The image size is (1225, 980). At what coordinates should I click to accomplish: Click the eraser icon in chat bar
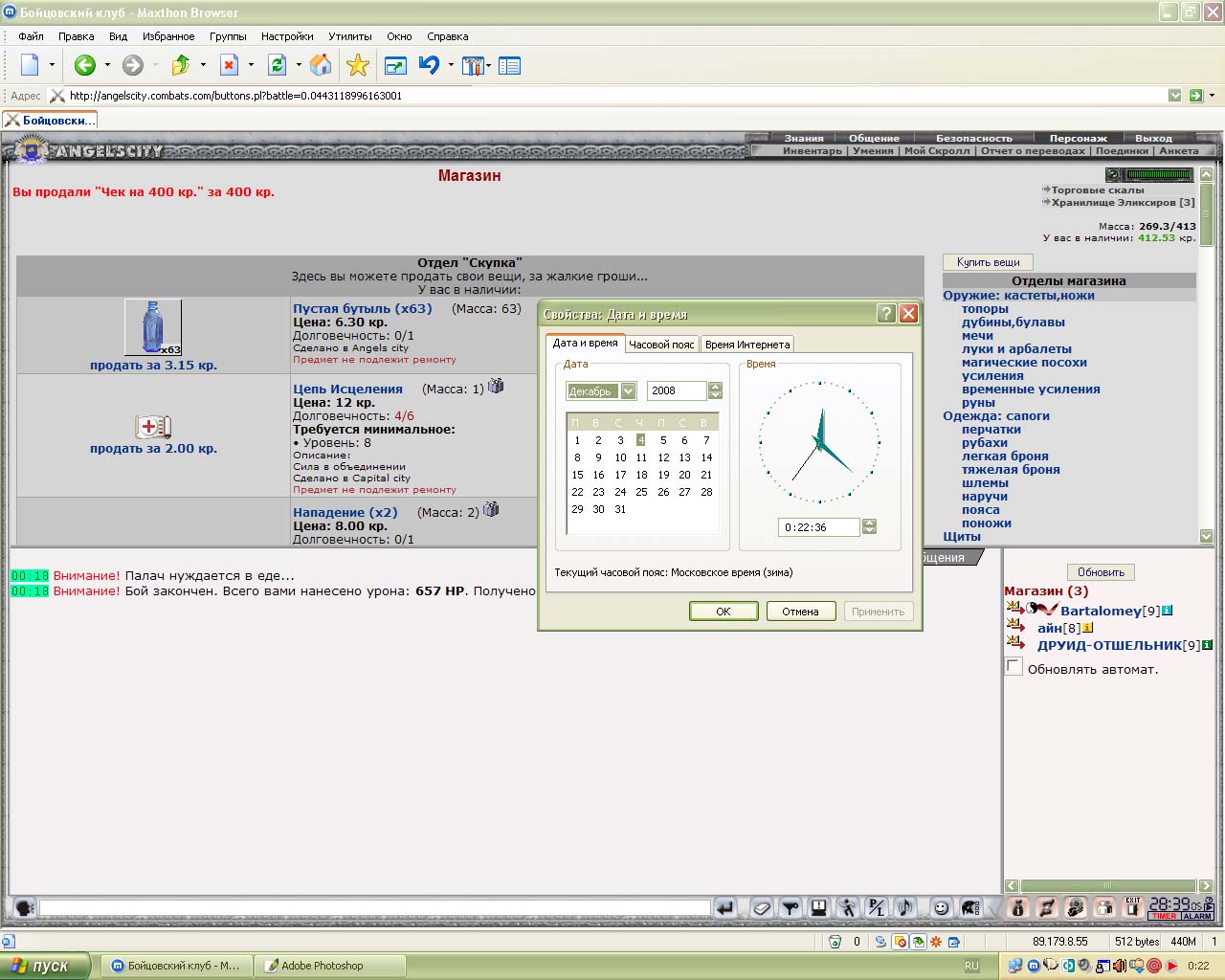tap(762, 907)
